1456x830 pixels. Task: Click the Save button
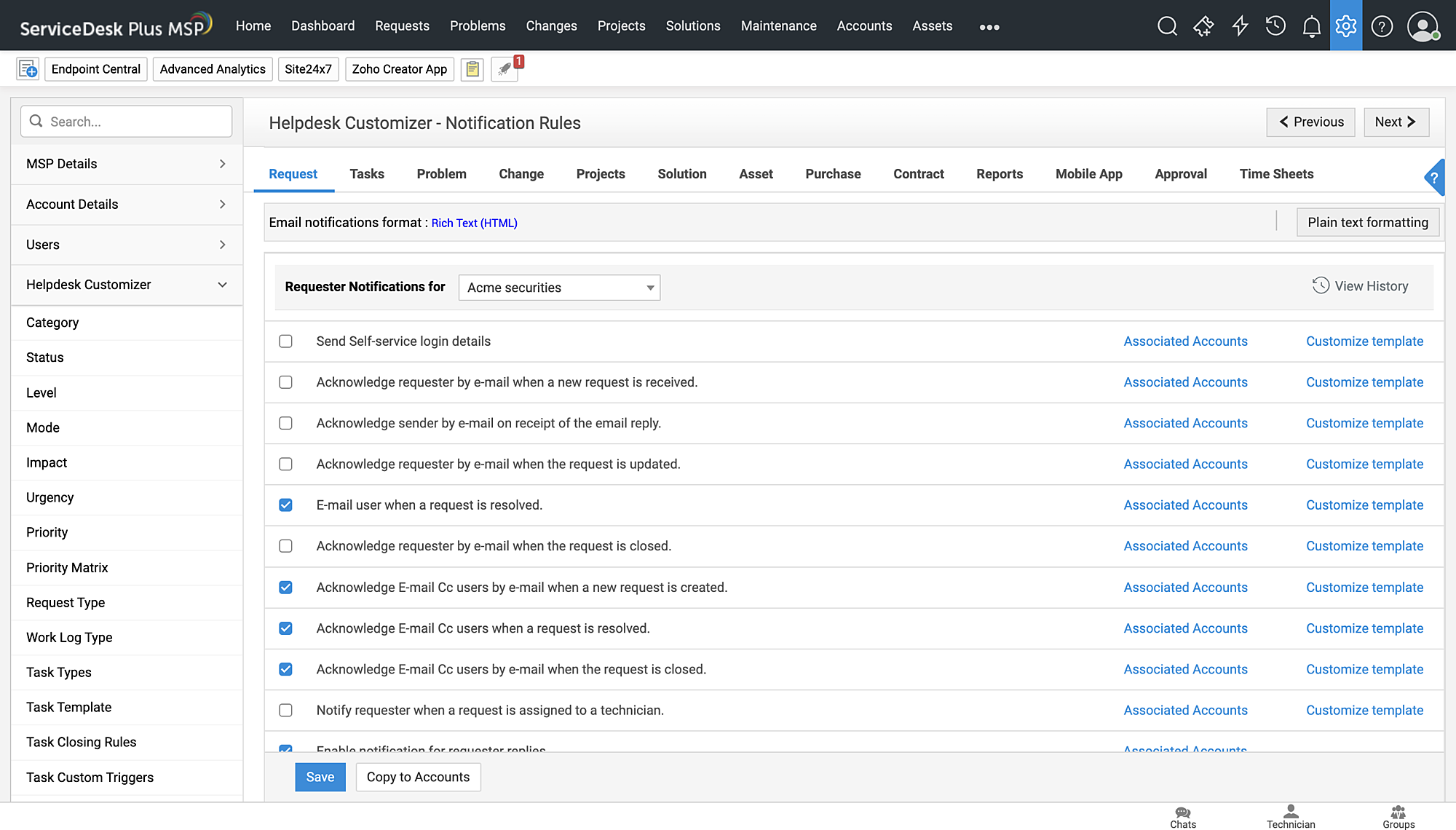click(320, 776)
